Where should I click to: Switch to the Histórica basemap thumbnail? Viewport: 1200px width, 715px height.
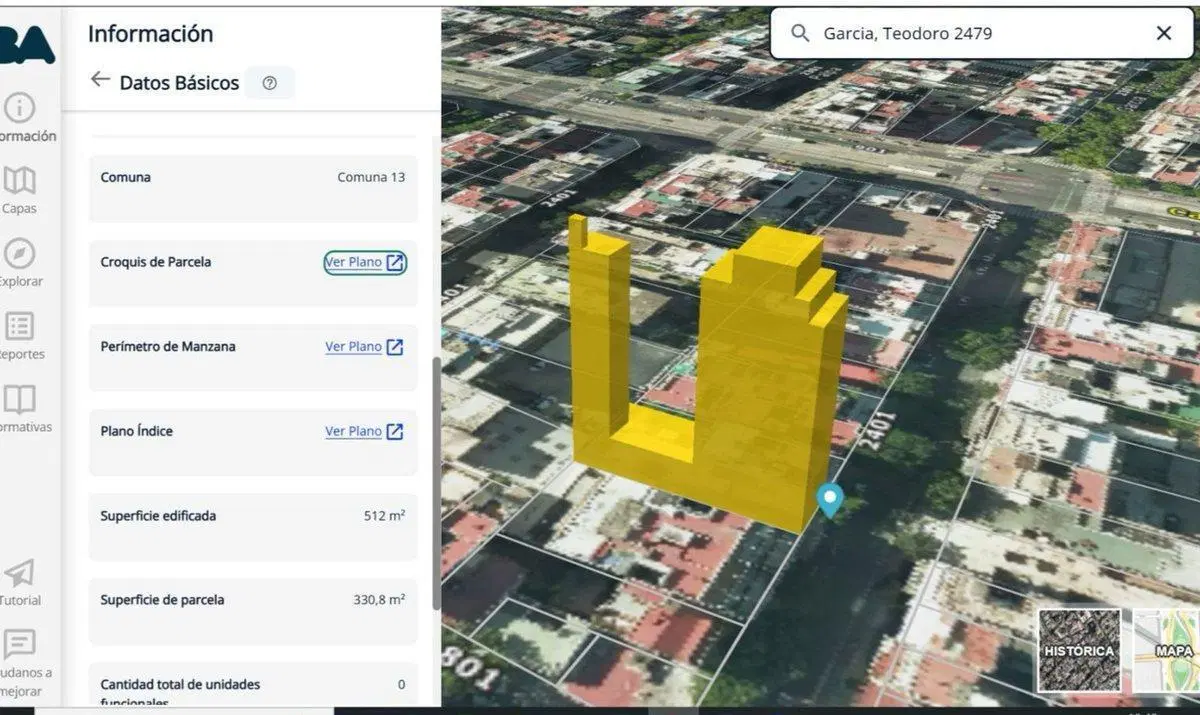pos(1079,650)
